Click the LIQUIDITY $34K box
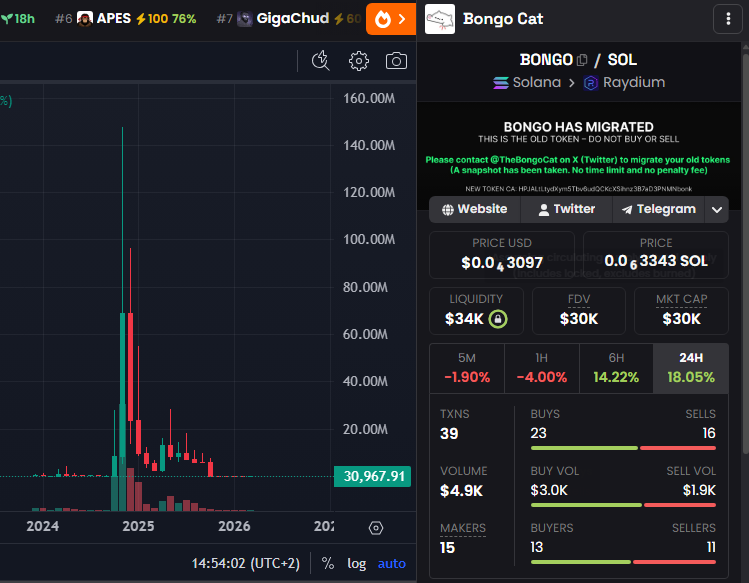 click(x=476, y=311)
